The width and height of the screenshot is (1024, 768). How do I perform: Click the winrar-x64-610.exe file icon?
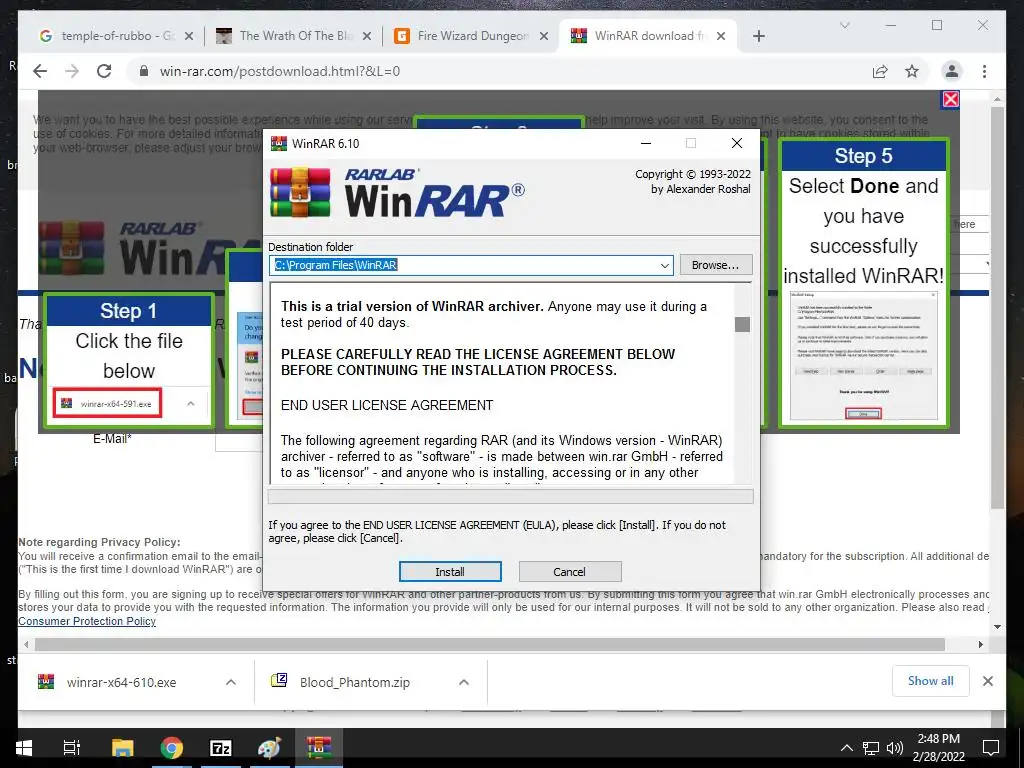(46, 682)
